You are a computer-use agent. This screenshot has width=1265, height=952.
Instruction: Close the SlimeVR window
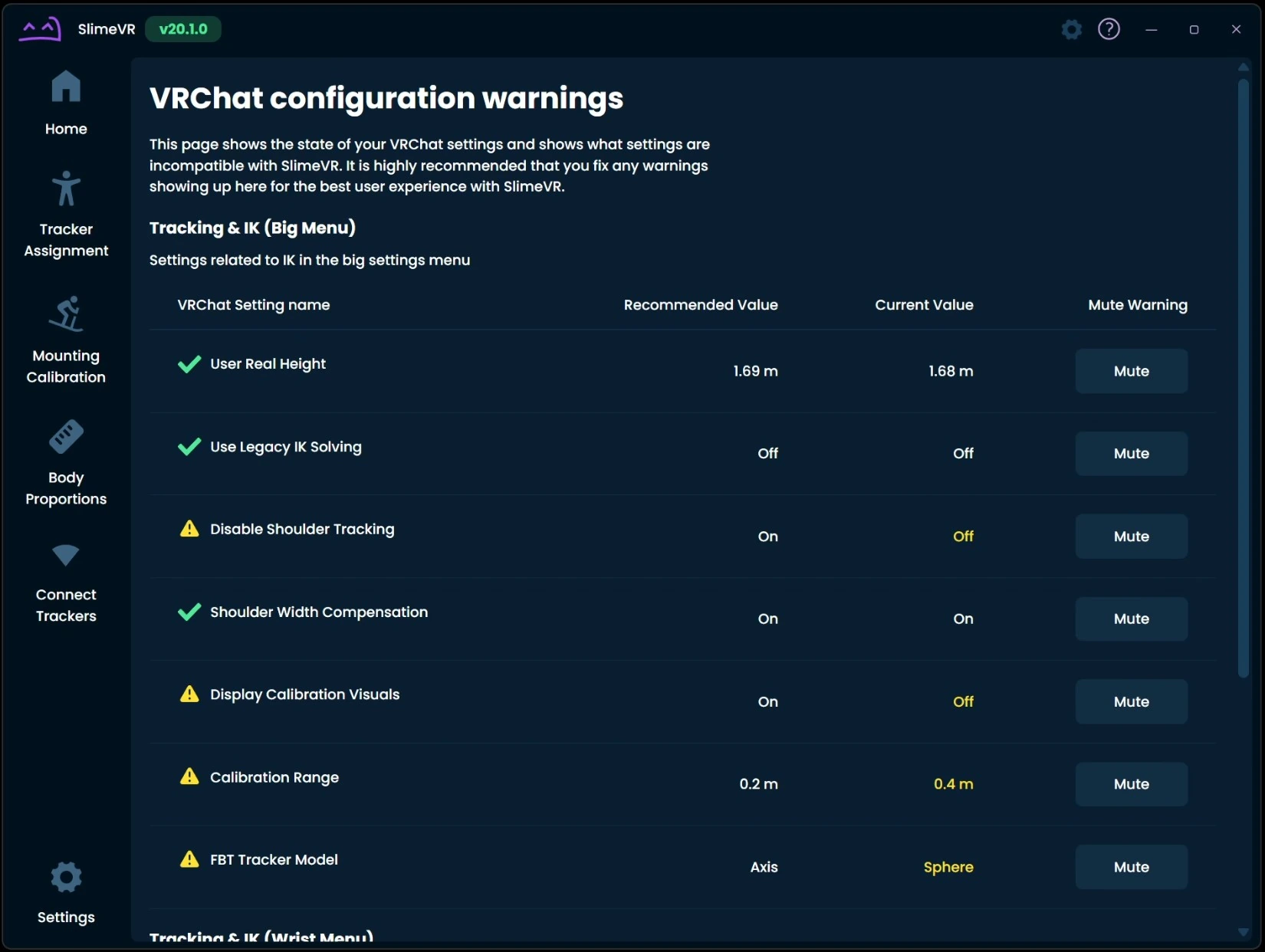tap(1236, 29)
